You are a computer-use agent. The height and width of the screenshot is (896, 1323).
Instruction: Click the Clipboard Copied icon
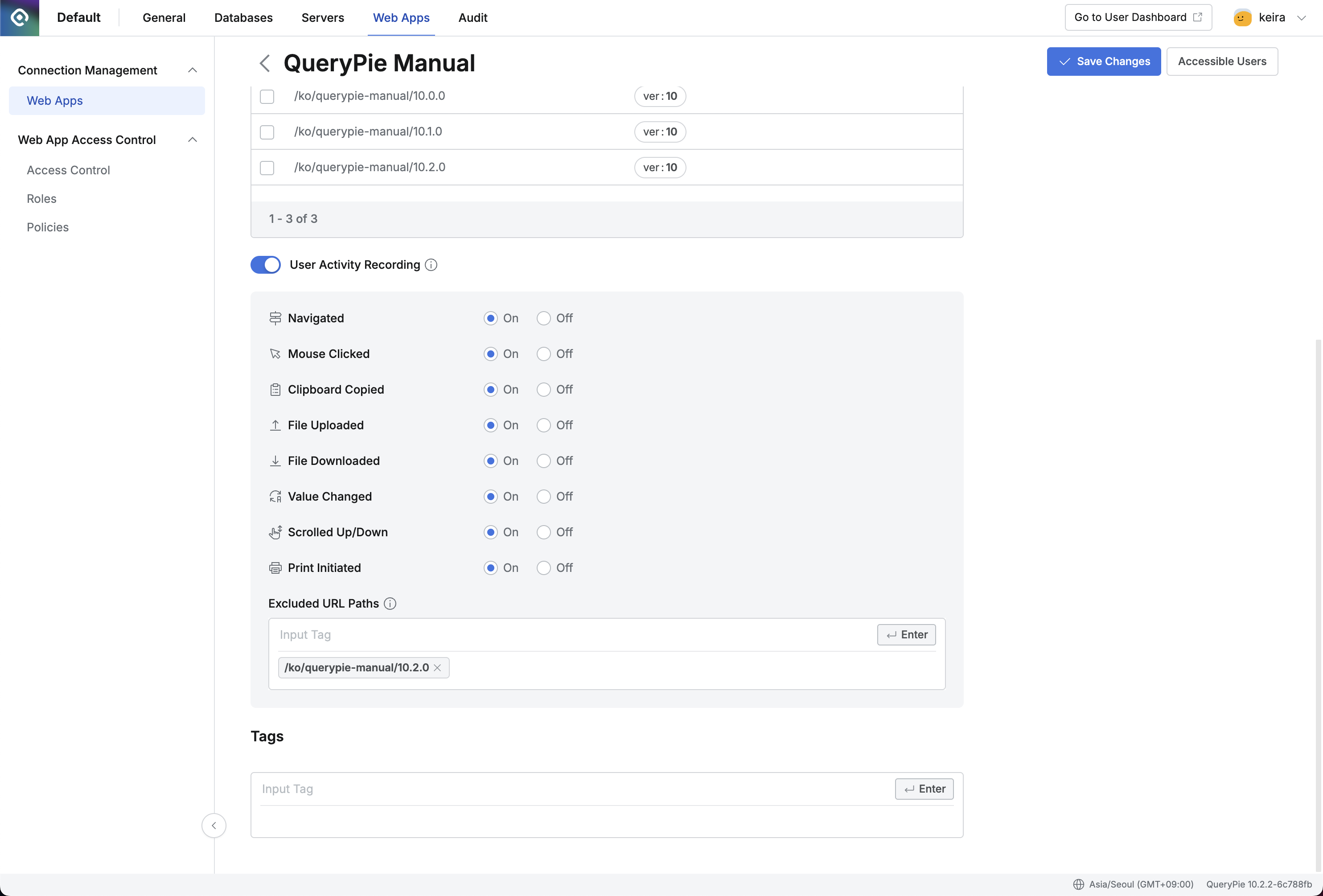275,389
